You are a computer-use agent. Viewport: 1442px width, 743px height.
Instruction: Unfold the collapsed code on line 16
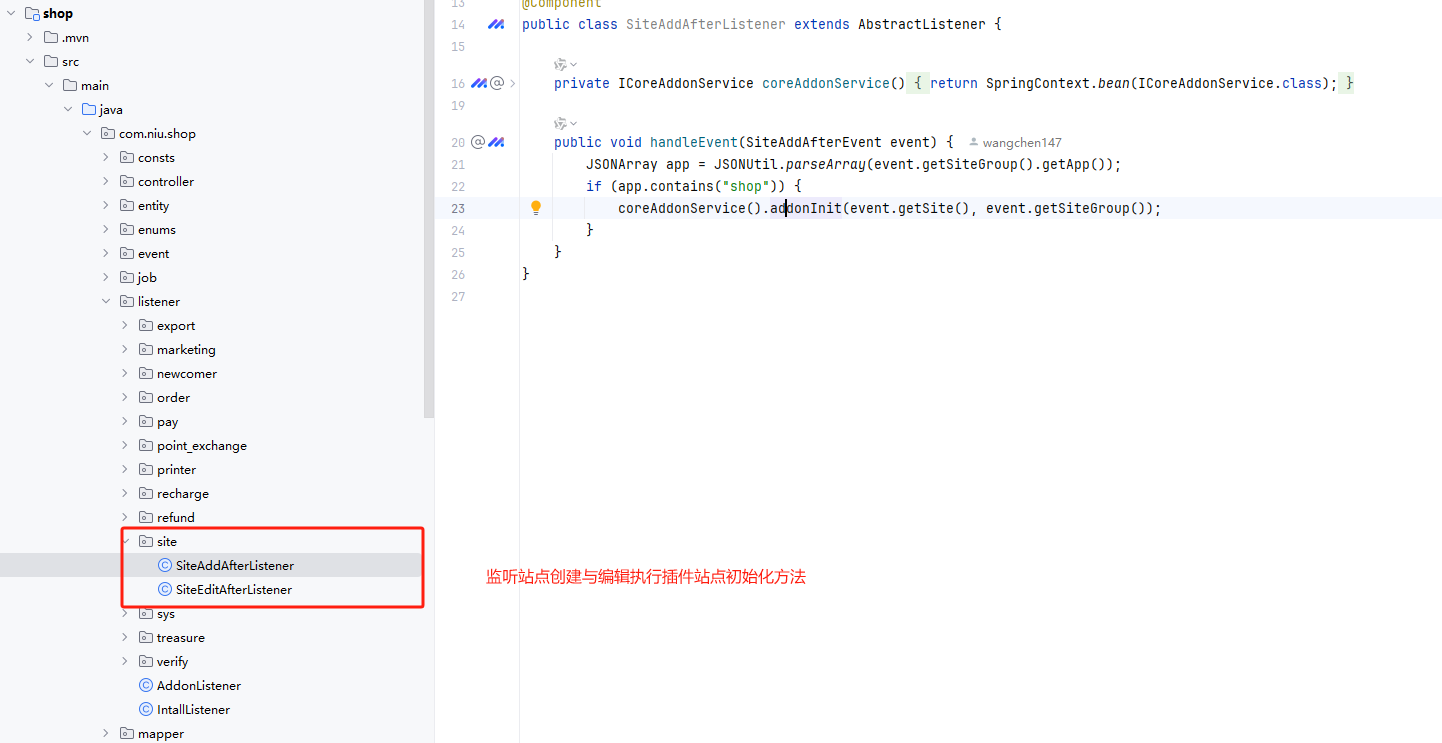coord(513,83)
